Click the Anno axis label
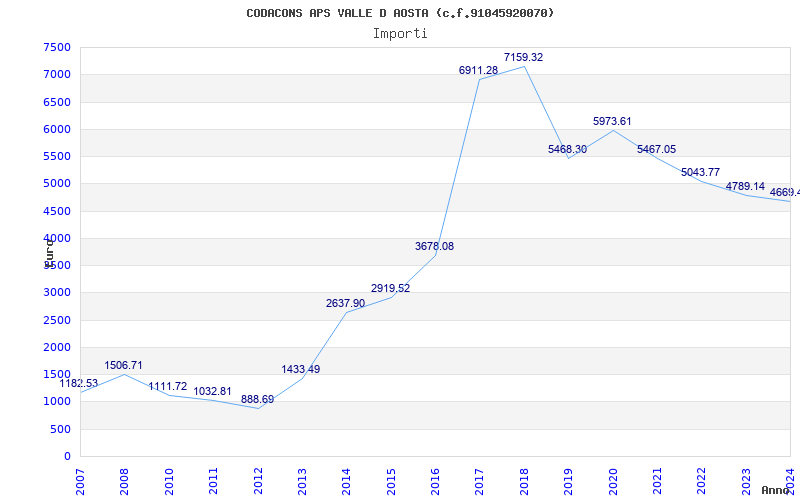Viewport: 800px width, 500px height. click(774, 490)
